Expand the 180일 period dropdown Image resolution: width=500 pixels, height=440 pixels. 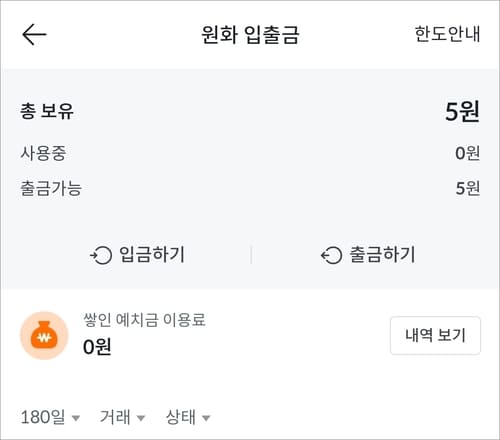click(x=50, y=417)
